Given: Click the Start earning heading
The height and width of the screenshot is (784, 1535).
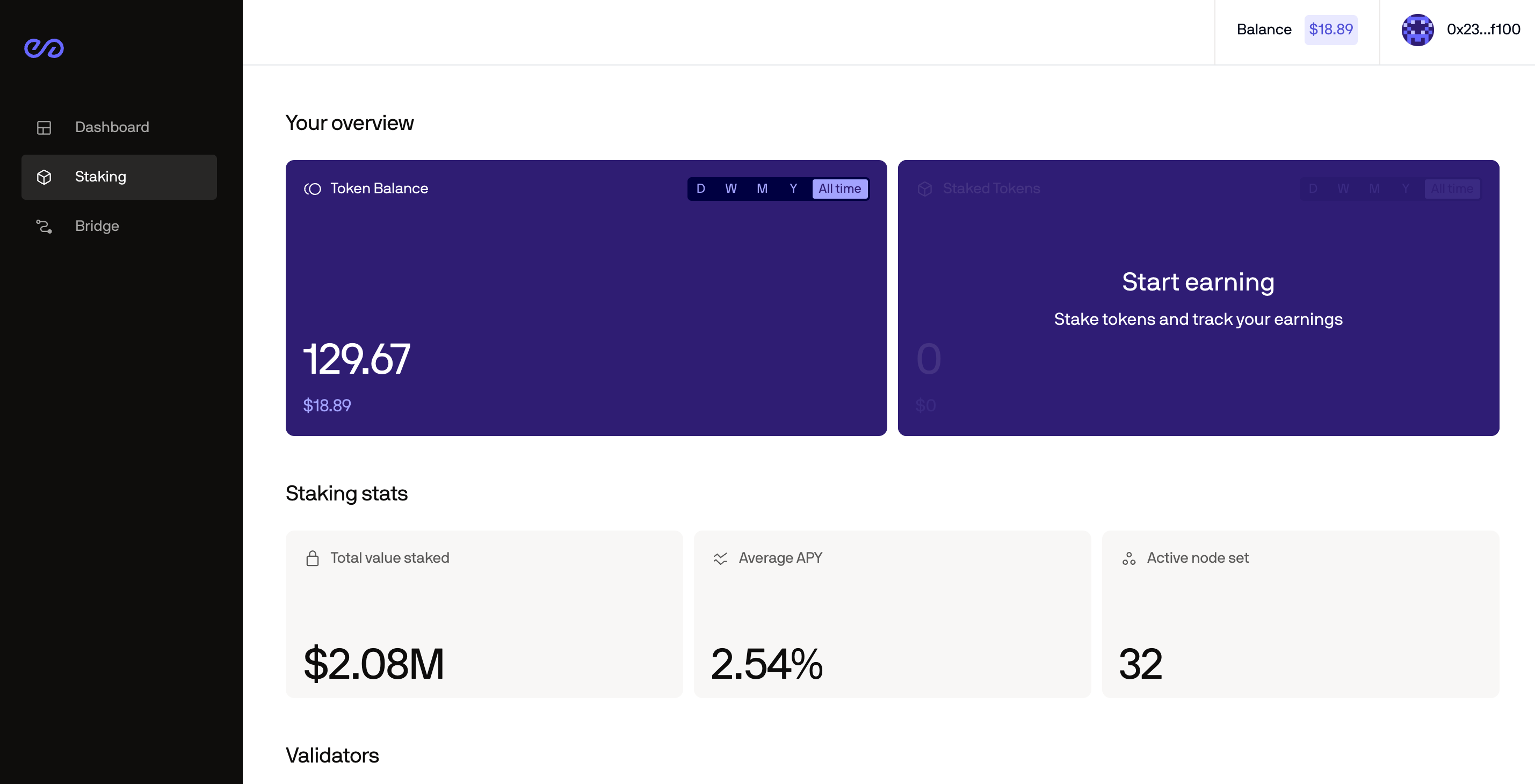Looking at the screenshot, I should pyautogui.click(x=1198, y=282).
